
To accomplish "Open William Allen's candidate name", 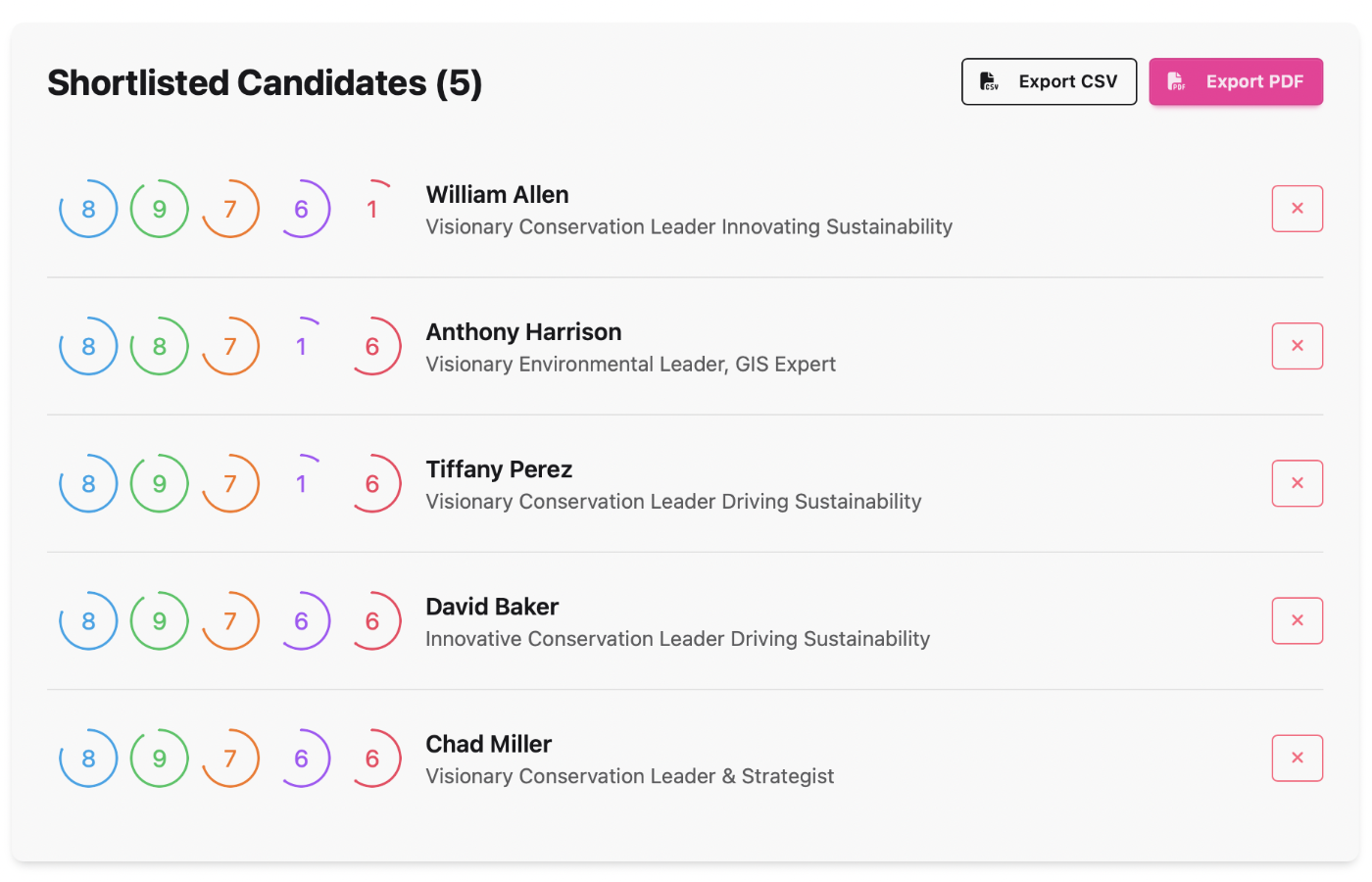I will click(x=497, y=194).
